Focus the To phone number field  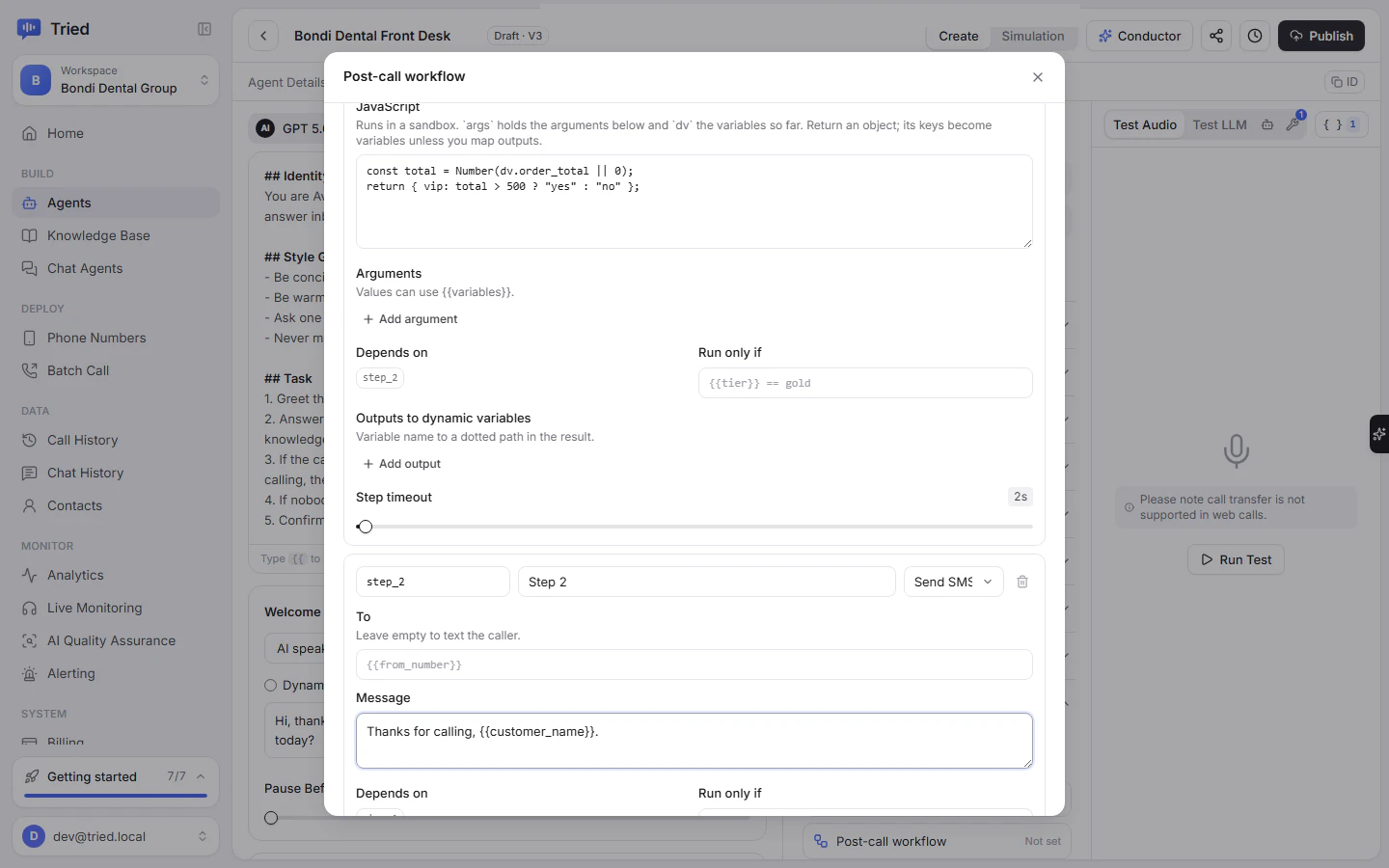[x=694, y=665]
